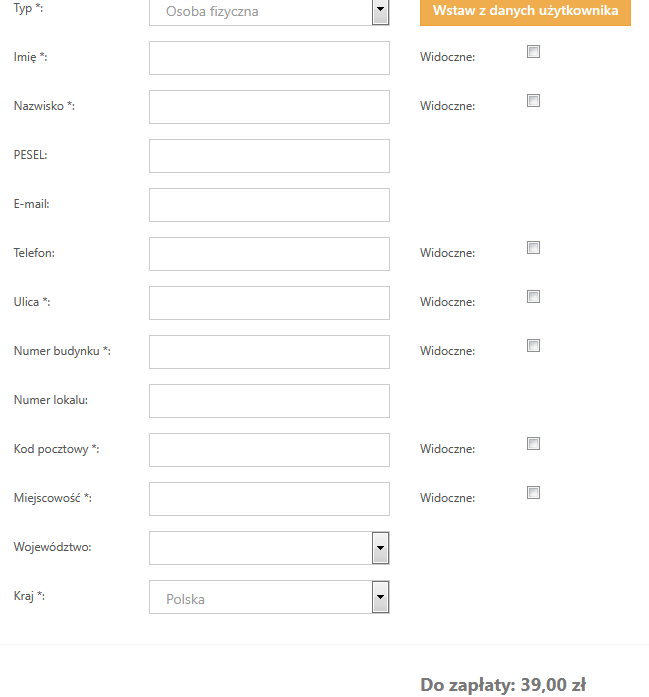Image resolution: width=649 pixels, height=697 pixels.
Task: Expand the Województwo dropdown list
Action: (269, 548)
